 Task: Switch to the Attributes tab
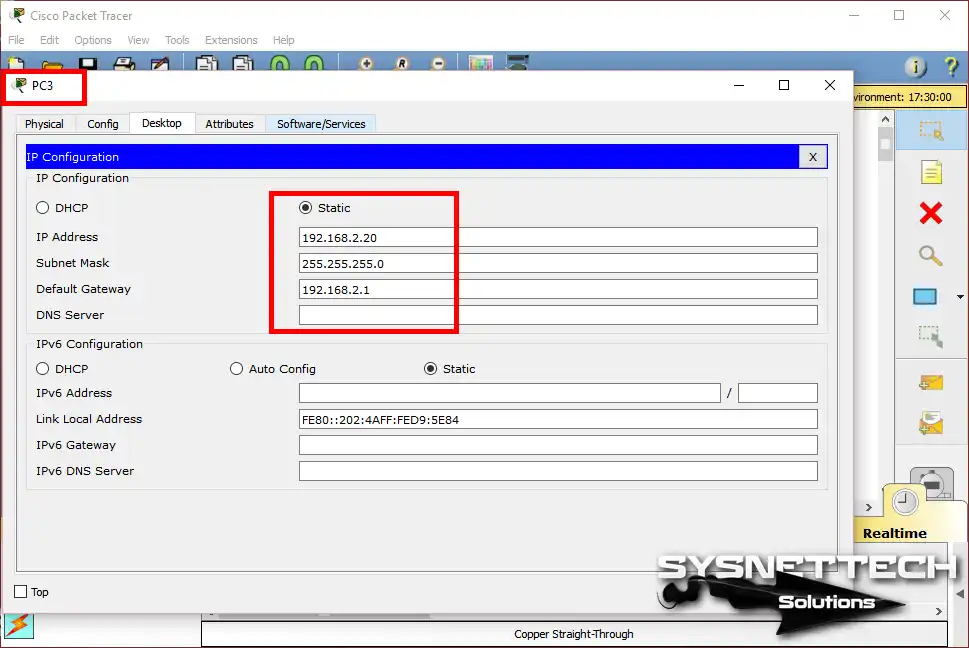(x=229, y=124)
